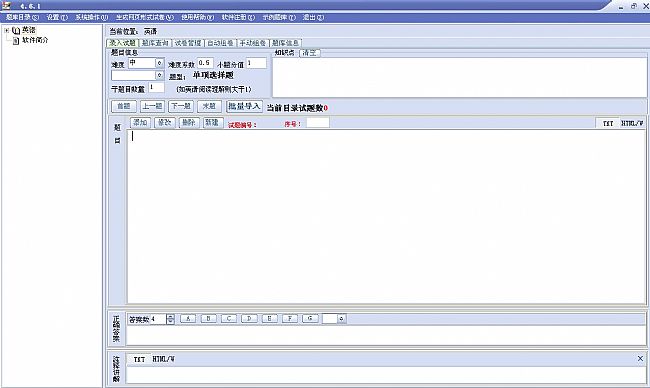Viewport: 650px width, 388px height.
Task: Click the 难度系数 value field
Action: tap(205, 63)
